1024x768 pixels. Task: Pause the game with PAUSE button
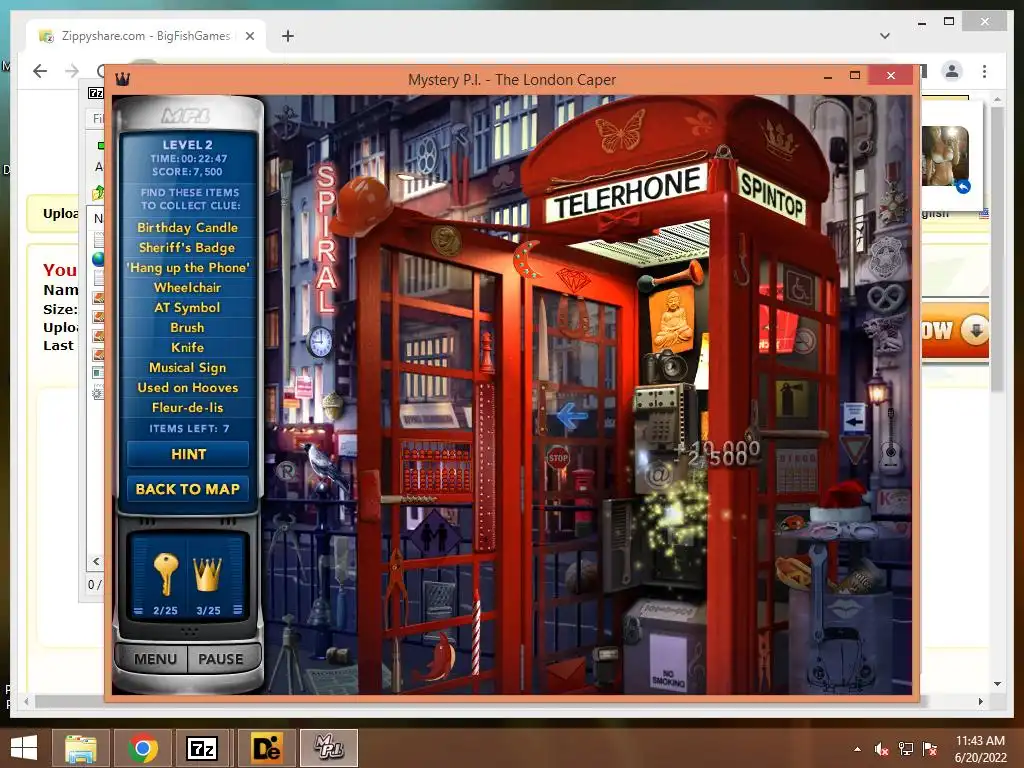(x=221, y=659)
